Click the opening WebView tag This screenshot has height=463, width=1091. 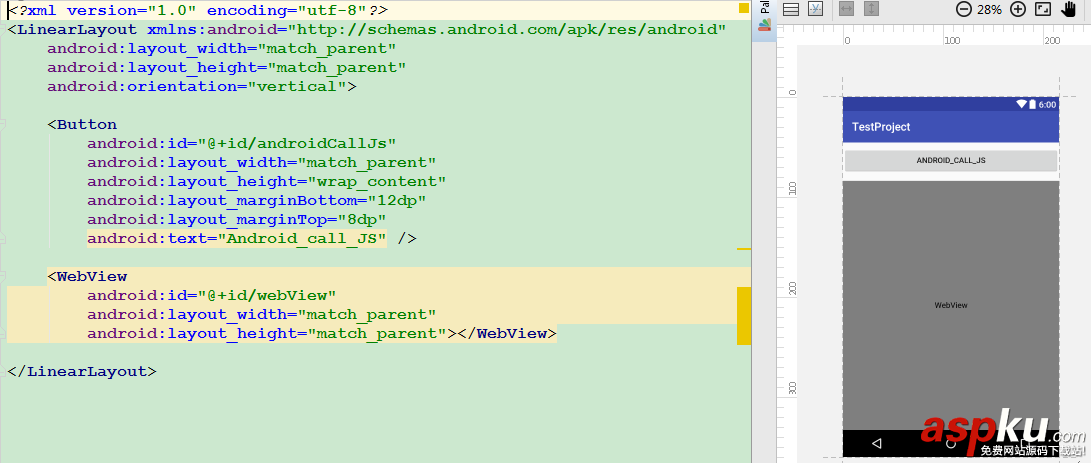pos(87,276)
